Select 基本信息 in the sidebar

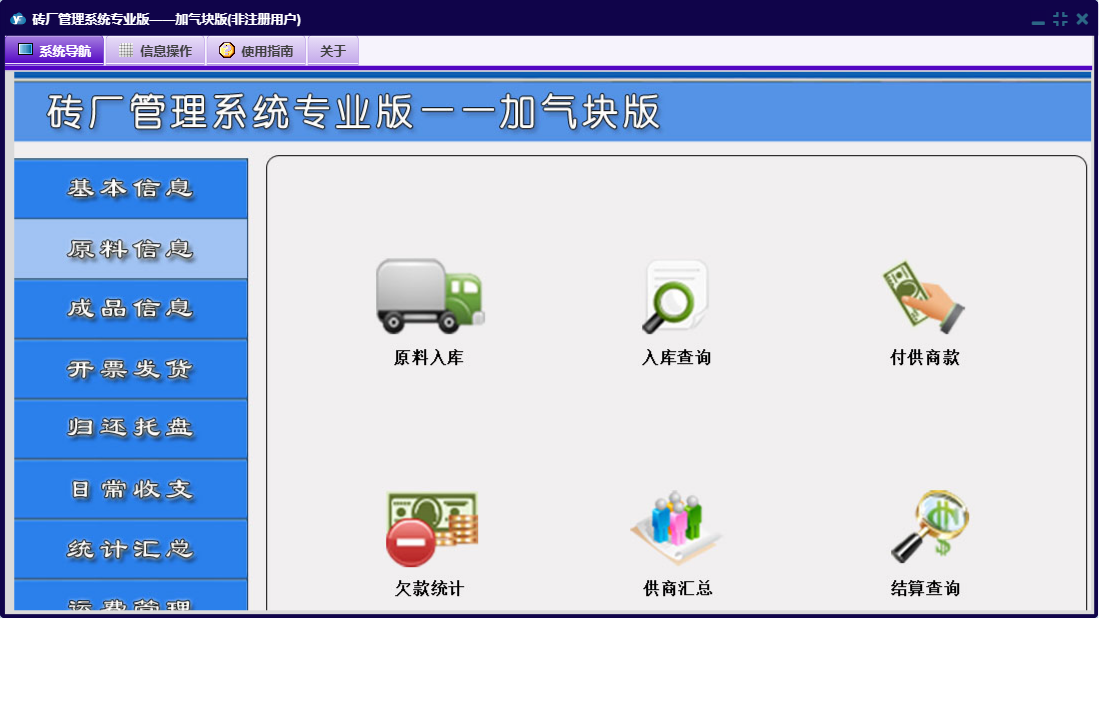[x=131, y=189]
